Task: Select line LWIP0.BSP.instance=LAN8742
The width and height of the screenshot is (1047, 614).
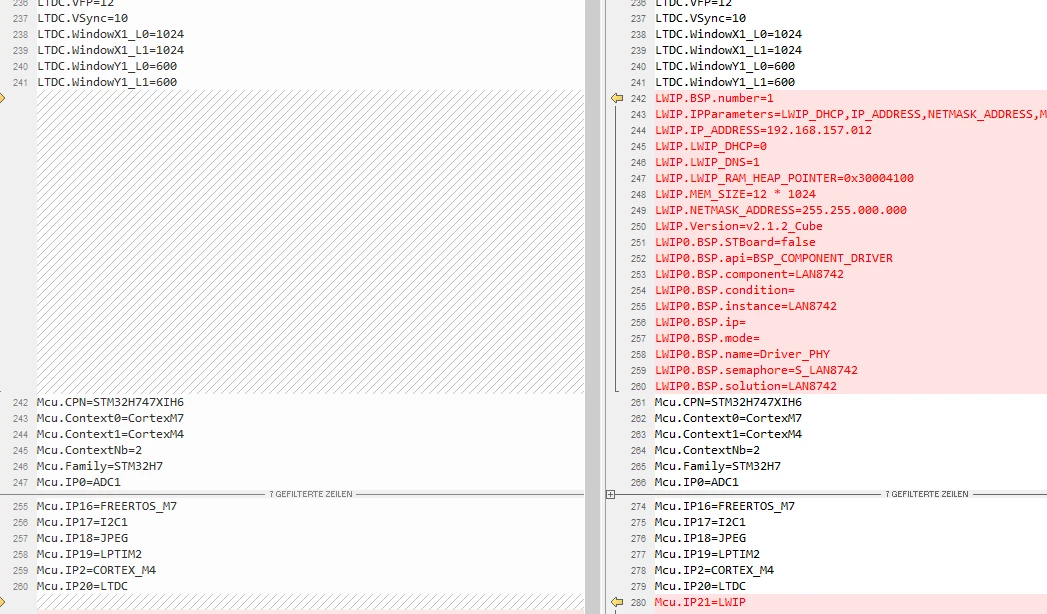Action: pyautogui.click(x=746, y=306)
